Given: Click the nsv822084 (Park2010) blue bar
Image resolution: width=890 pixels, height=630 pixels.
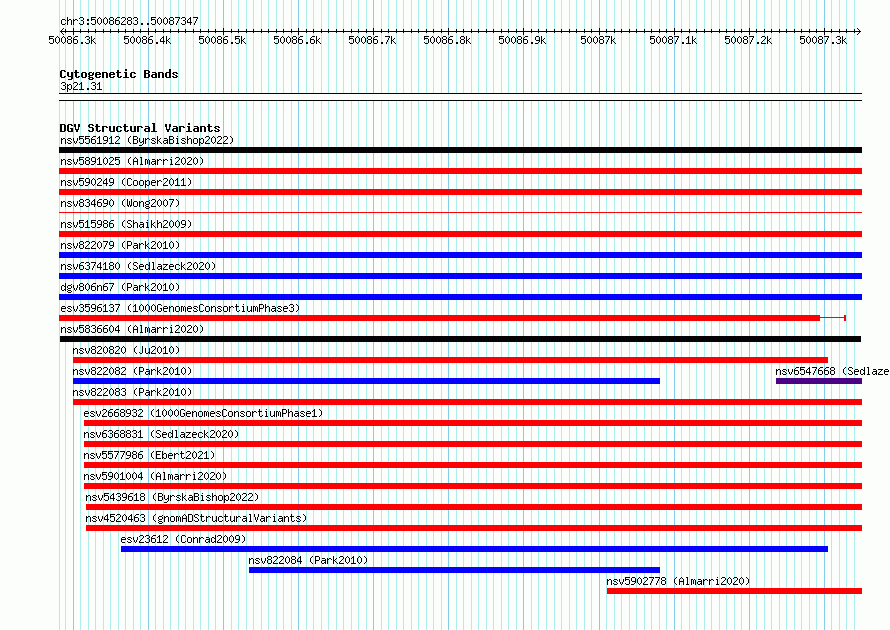Looking at the screenshot, I should coord(454,570).
